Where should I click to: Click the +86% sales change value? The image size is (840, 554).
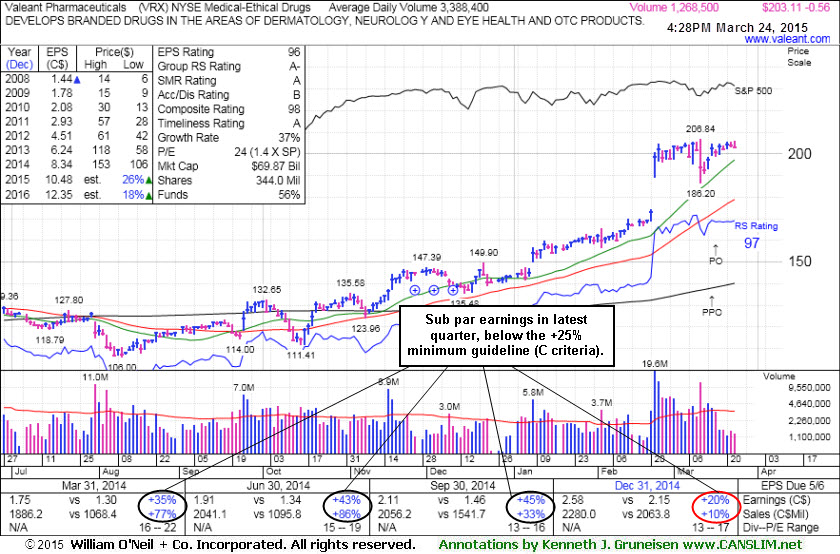click(346, 514)
